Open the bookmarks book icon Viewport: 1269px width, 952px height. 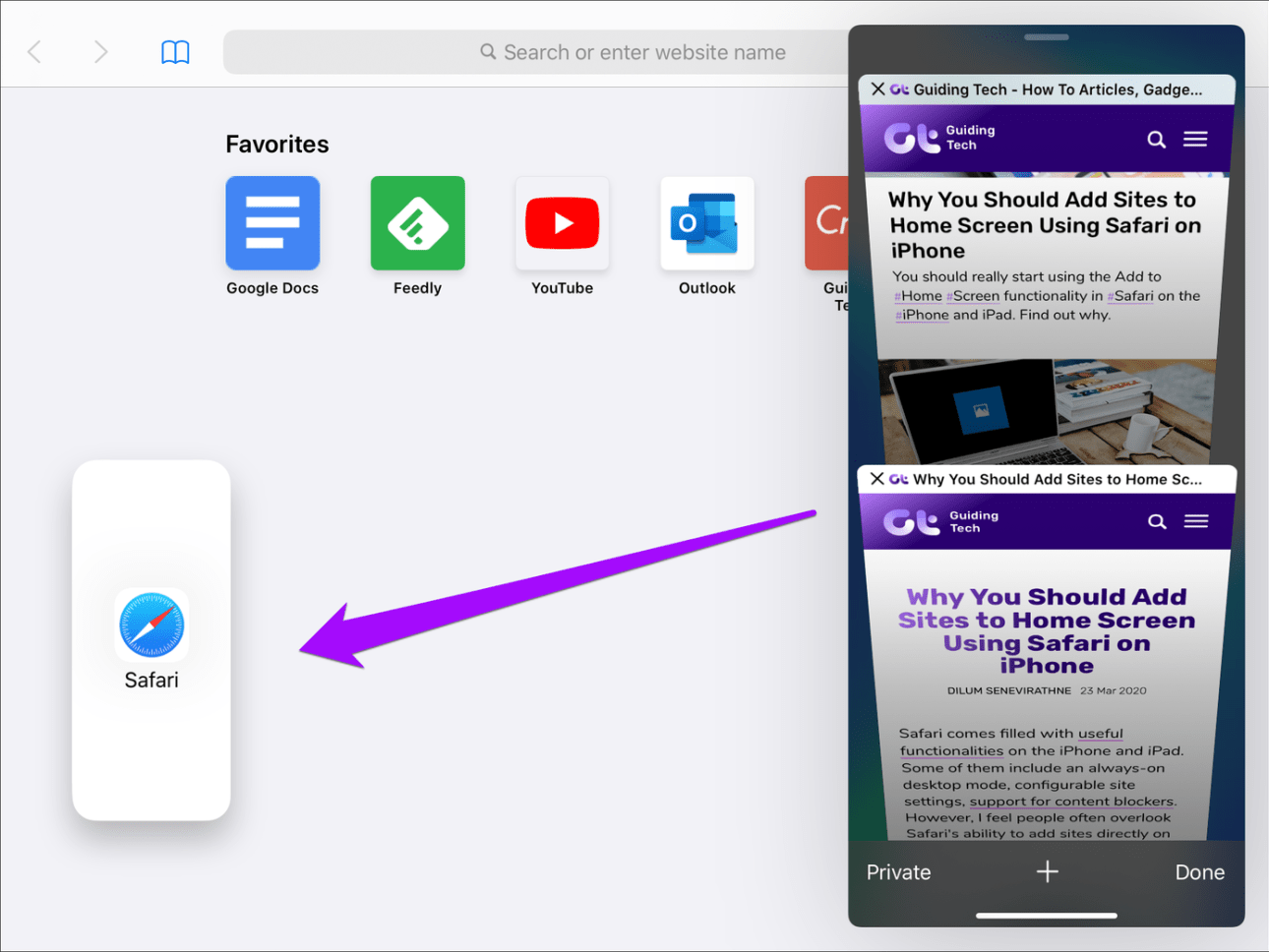175,52
